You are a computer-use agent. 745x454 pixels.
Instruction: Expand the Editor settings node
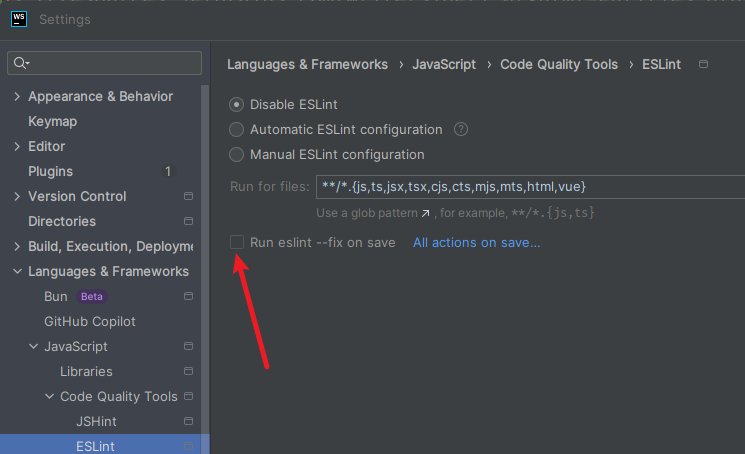[x=16, y=146]
